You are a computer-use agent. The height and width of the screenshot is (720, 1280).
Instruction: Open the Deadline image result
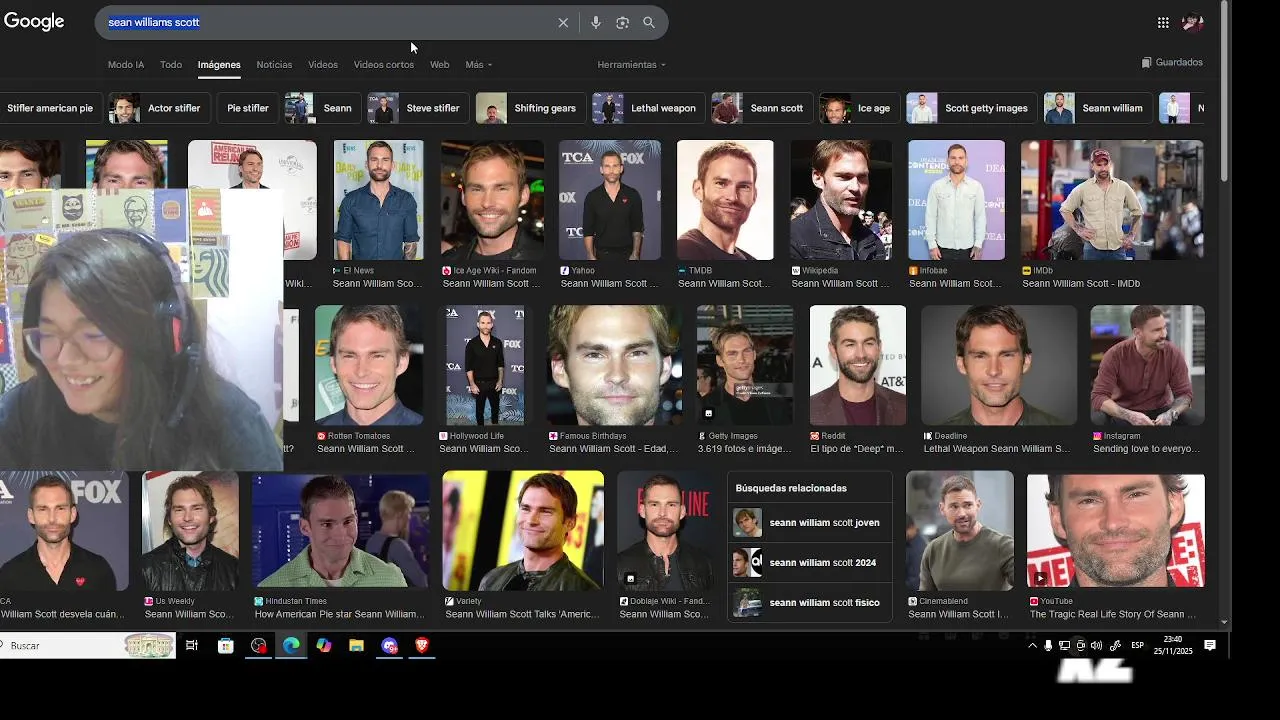(x=999, y=365)
